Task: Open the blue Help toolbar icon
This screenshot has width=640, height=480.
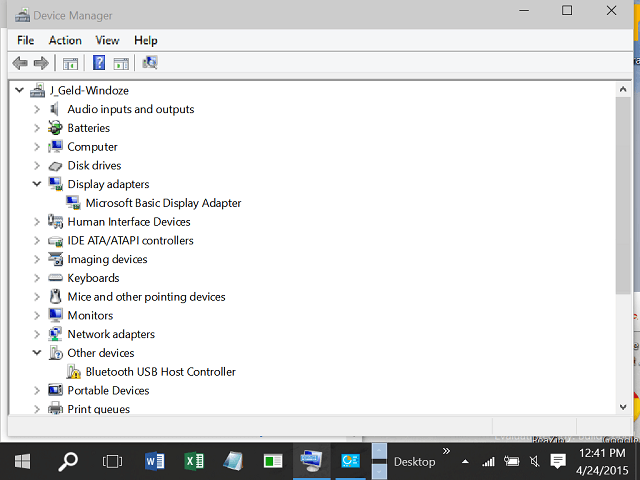Action: click(x=99, y=63)
